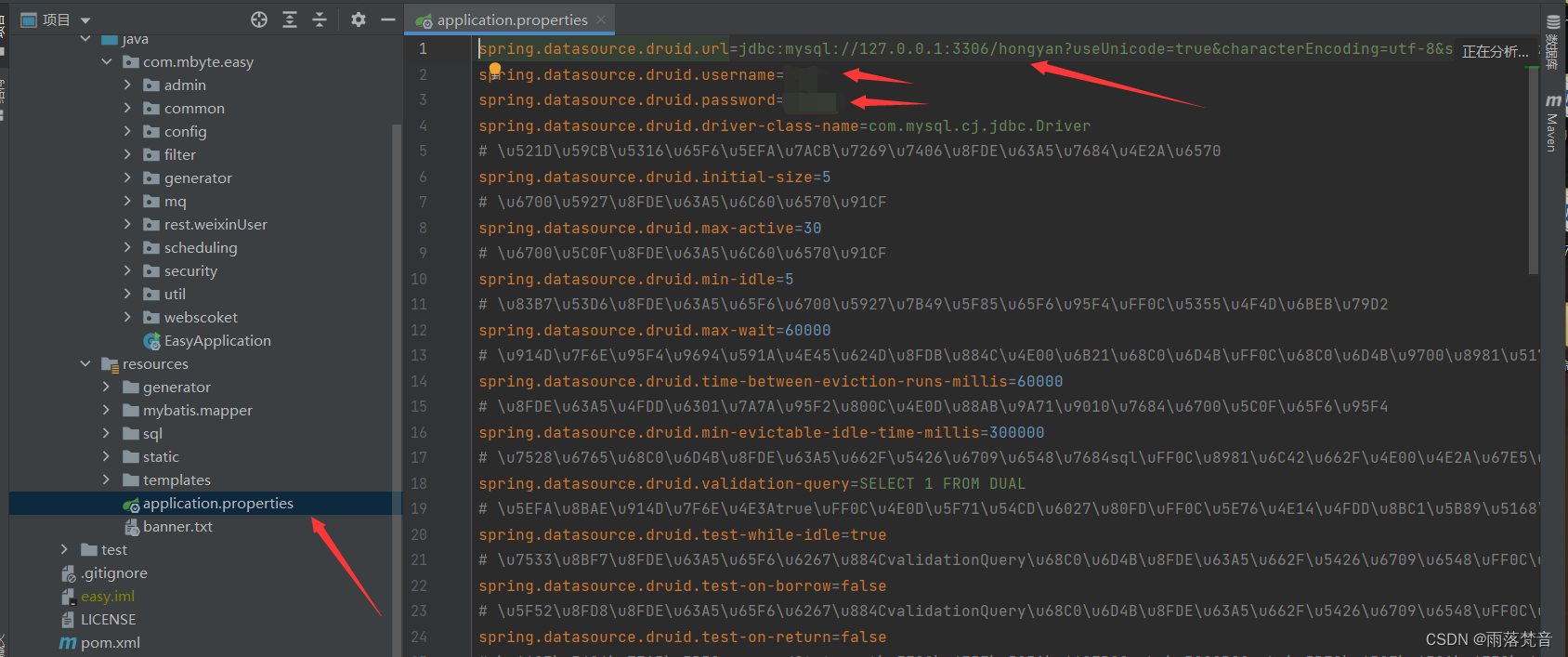Click the Collapse All icon in project toolbar
This screenshot has width=1568, height=657.
320,20
